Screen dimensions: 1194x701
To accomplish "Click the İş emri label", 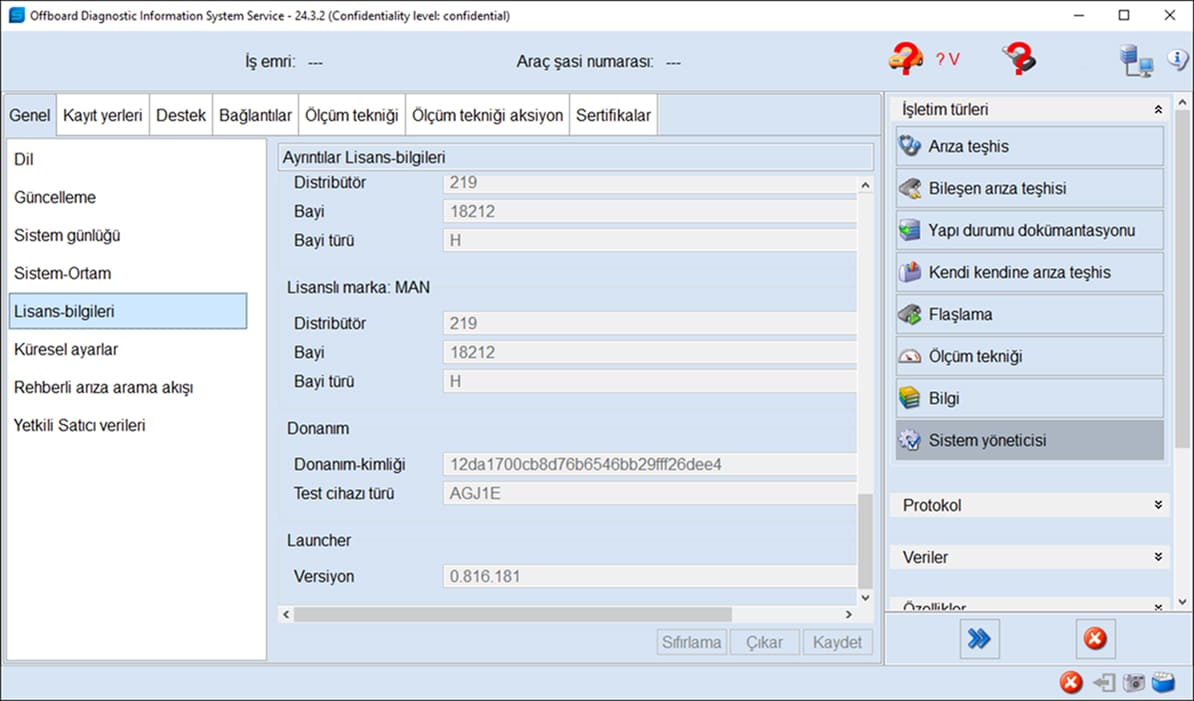I will [x=270, y=62].
